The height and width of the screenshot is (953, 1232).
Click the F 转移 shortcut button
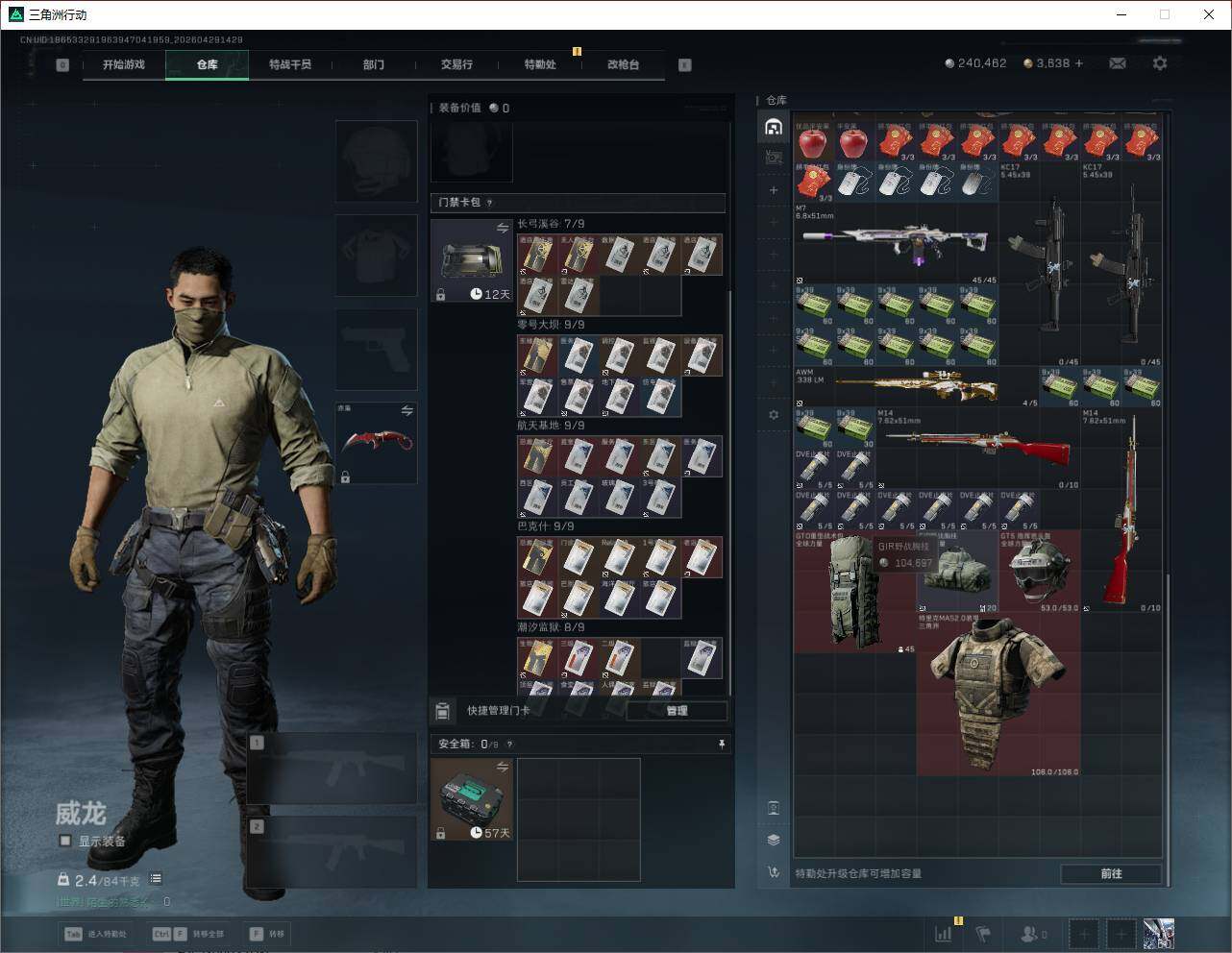tap(267, 934)
